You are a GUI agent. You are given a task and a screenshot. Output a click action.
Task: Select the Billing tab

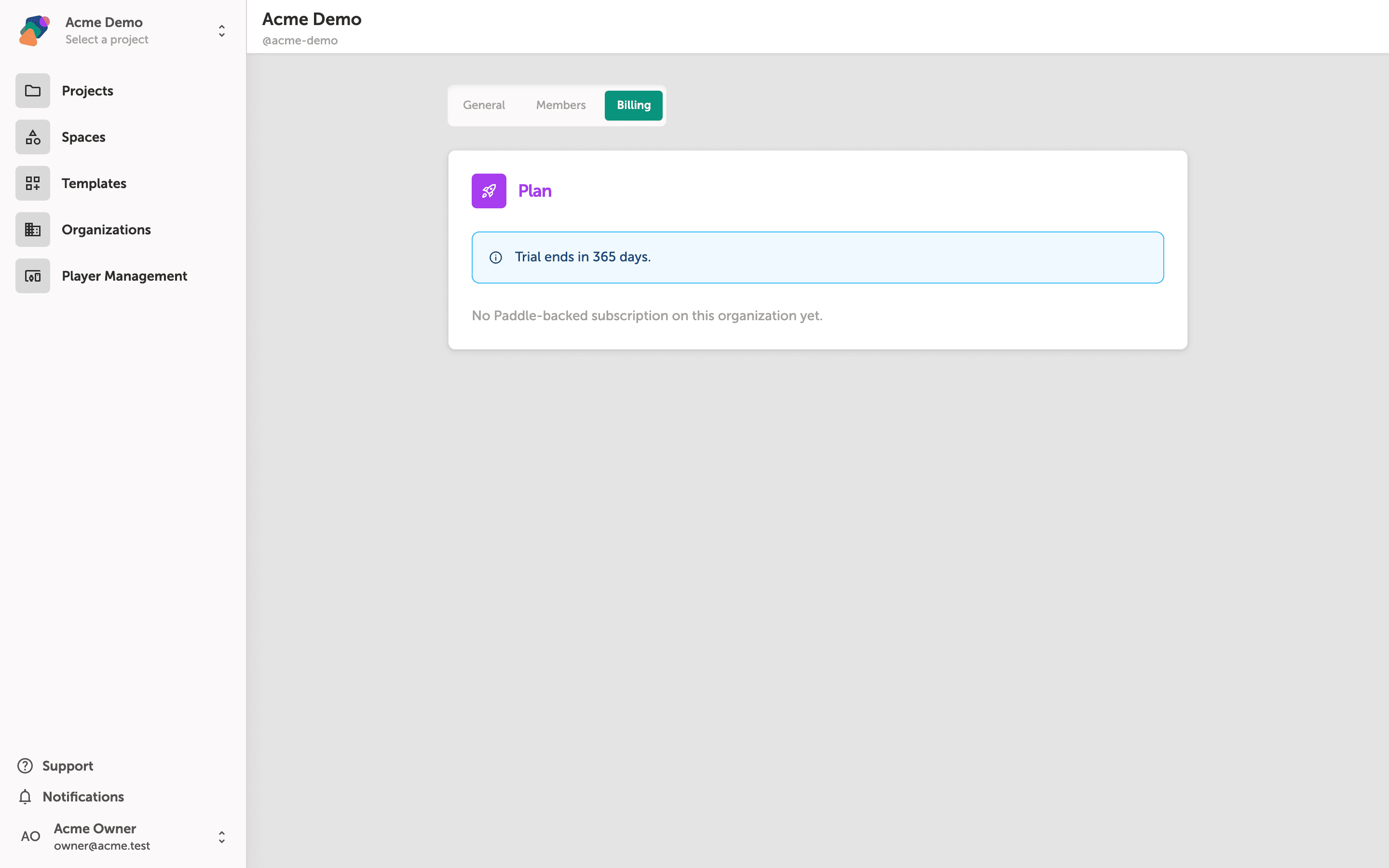coord(634,105)
